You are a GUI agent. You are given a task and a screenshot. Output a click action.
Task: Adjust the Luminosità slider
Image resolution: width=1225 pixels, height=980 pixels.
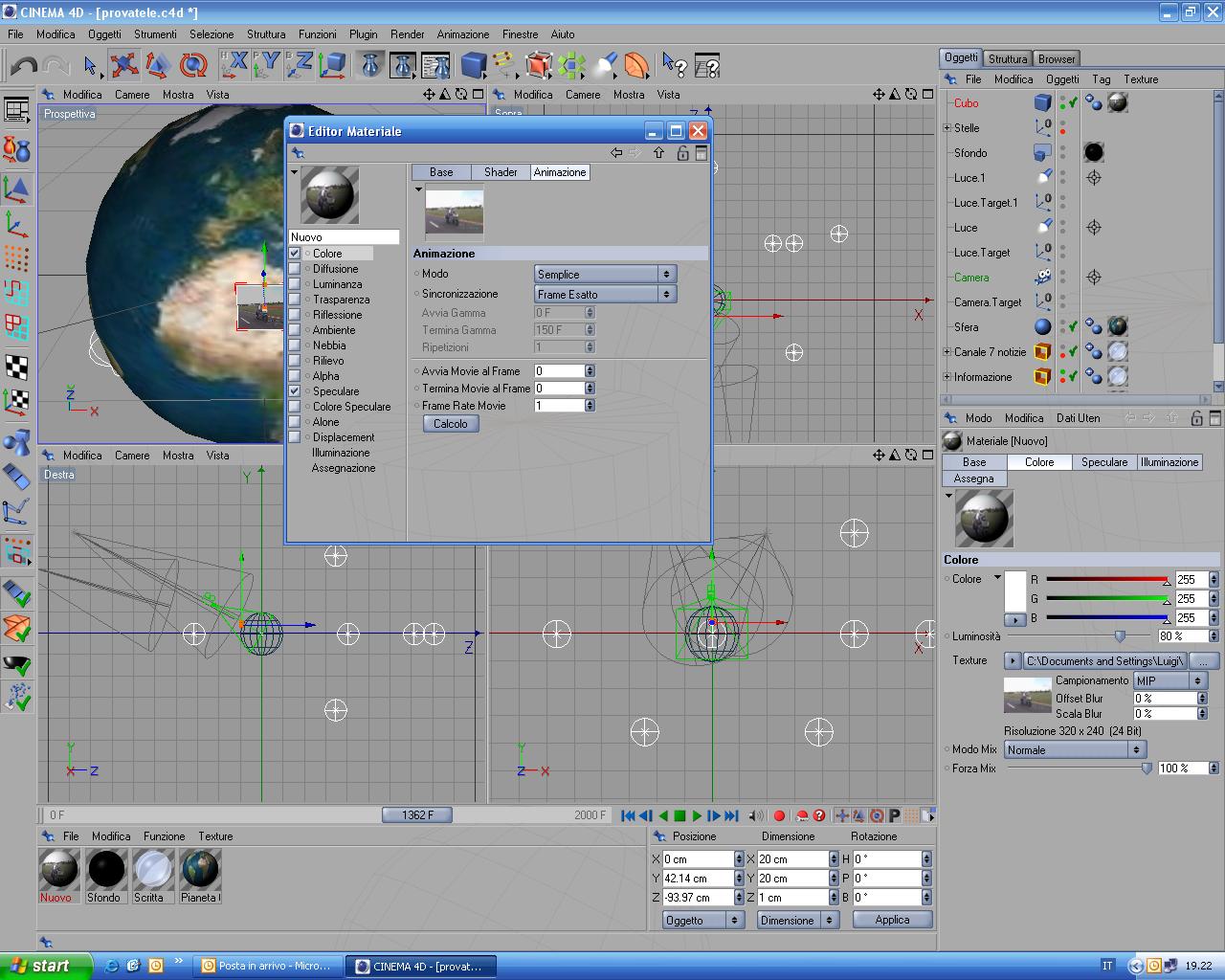pos(1119,636)
